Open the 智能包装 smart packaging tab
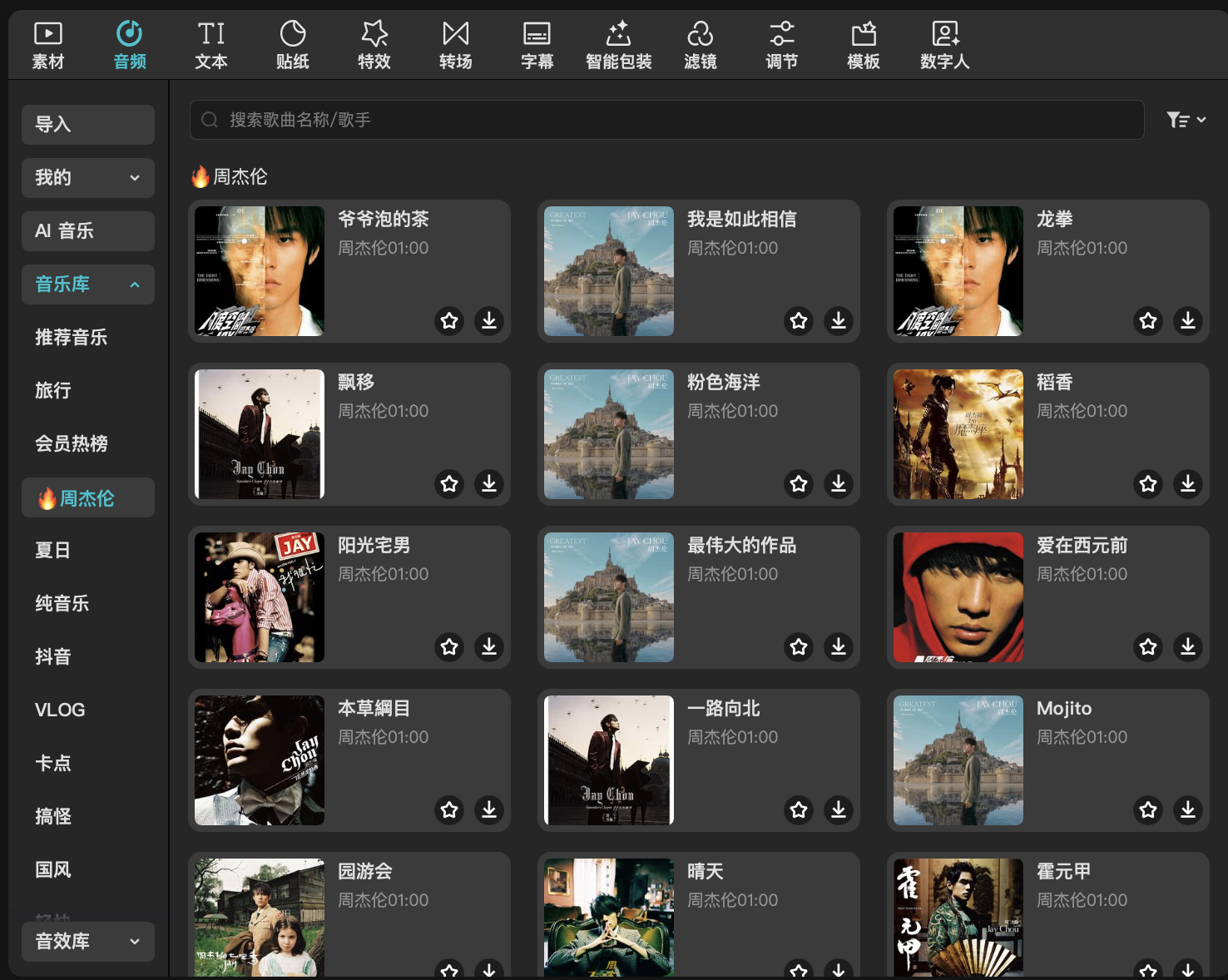The width and height of the screenshot is (1228, 980). (619, 45)
